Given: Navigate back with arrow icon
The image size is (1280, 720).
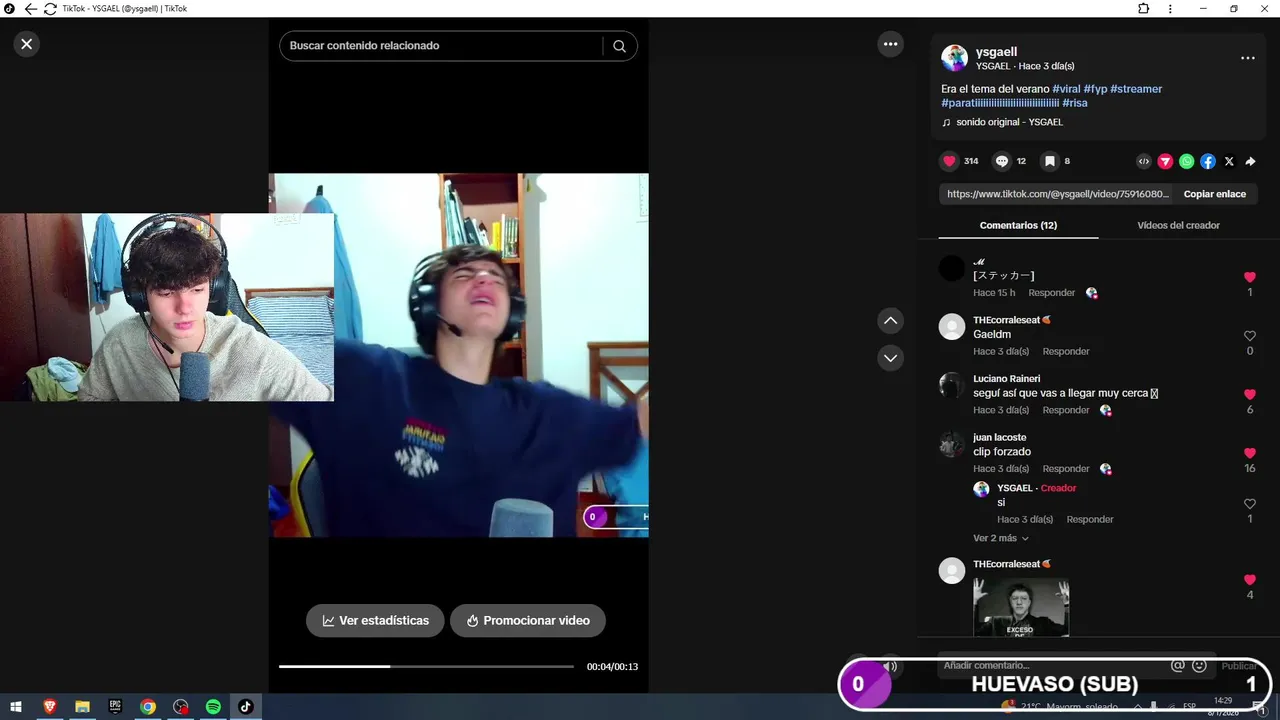Looking at the screenshot, I should point(30,9).
